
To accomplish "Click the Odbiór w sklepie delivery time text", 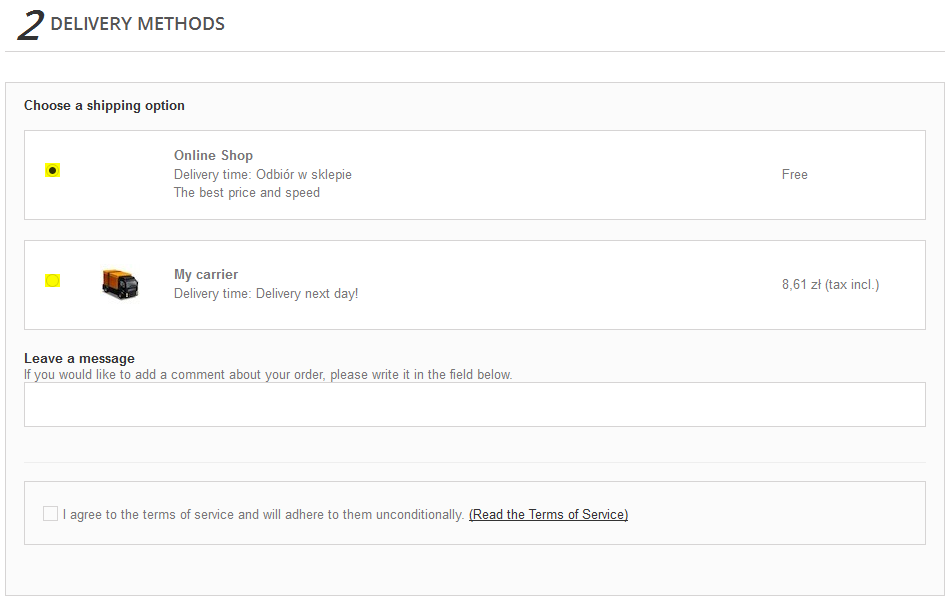I will 303,174.
